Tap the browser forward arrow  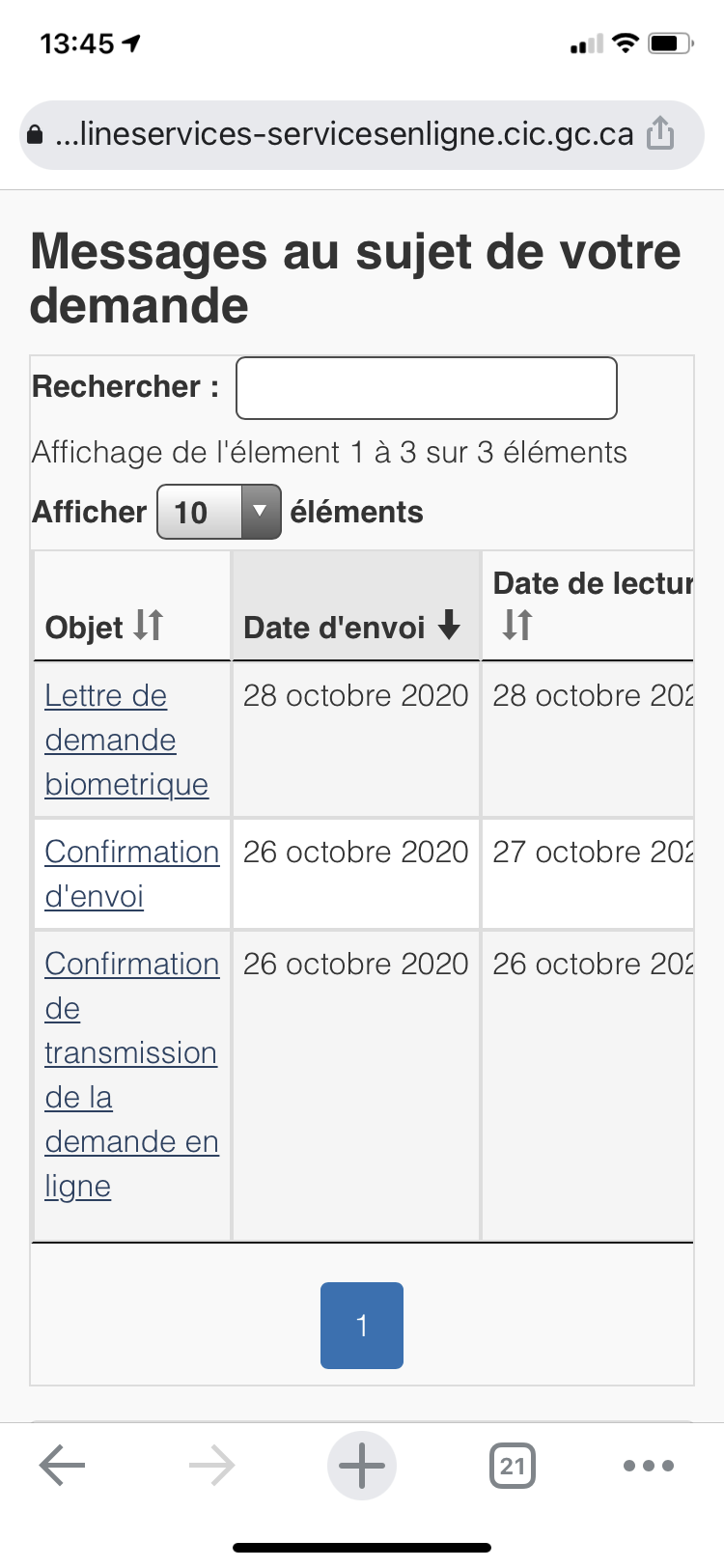212,1466
